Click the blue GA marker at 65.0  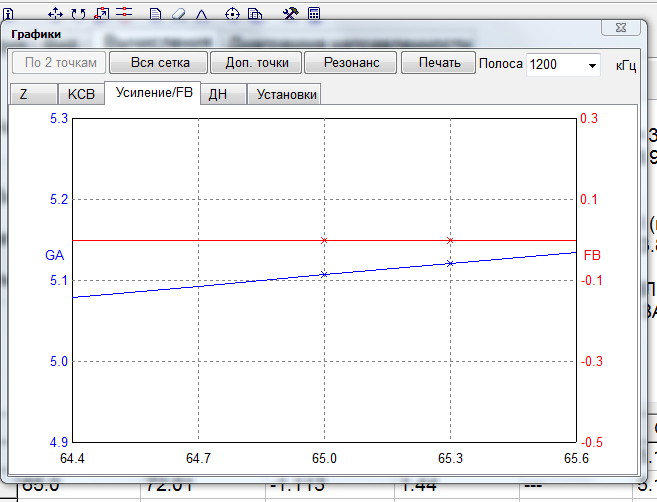[x=324, y=274]
